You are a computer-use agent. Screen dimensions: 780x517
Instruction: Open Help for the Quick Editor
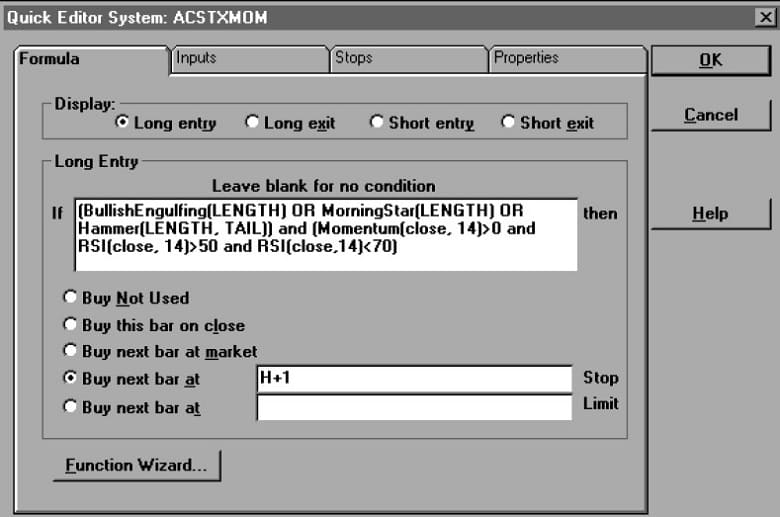coord(710,214)
